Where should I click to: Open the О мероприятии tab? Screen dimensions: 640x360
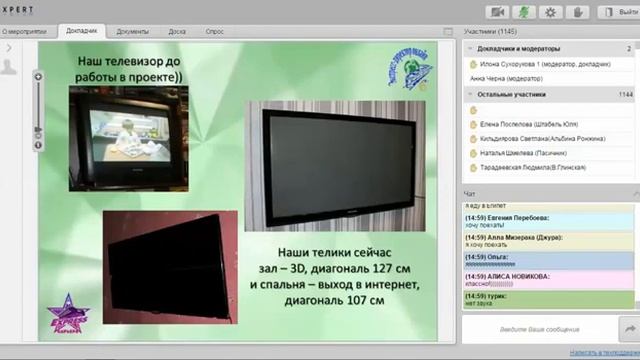click(x=24, y=31)
